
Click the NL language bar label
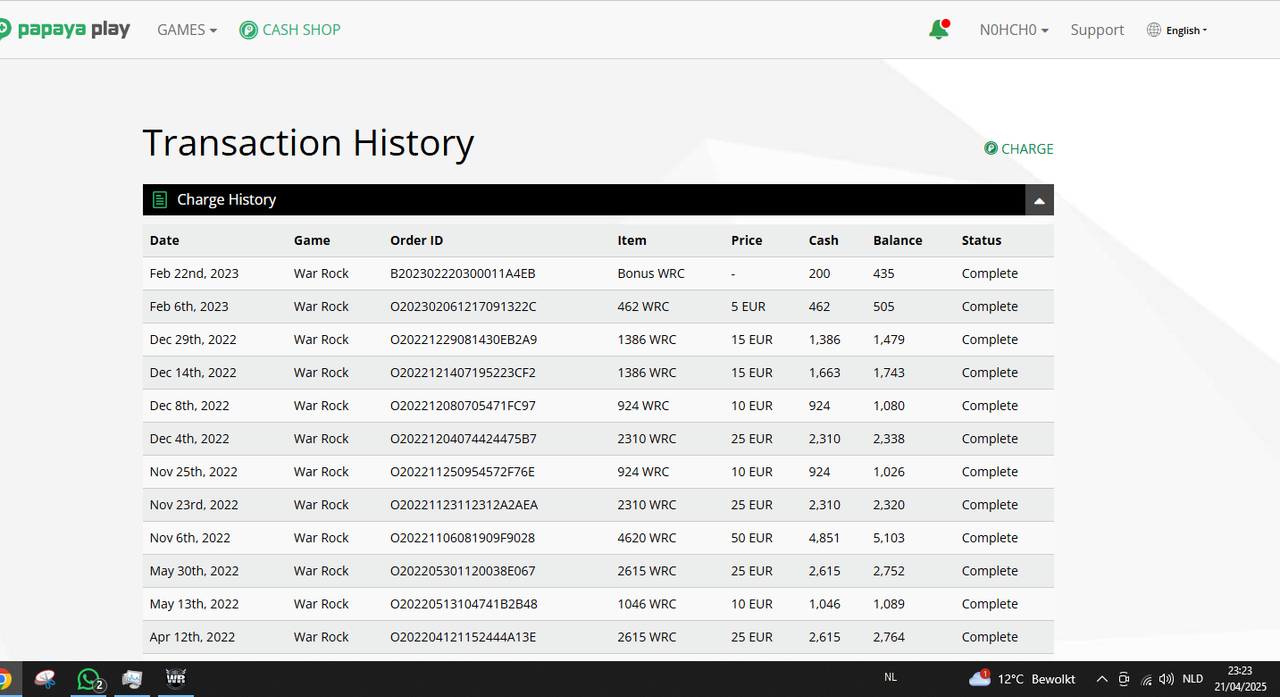click(890, 678)
